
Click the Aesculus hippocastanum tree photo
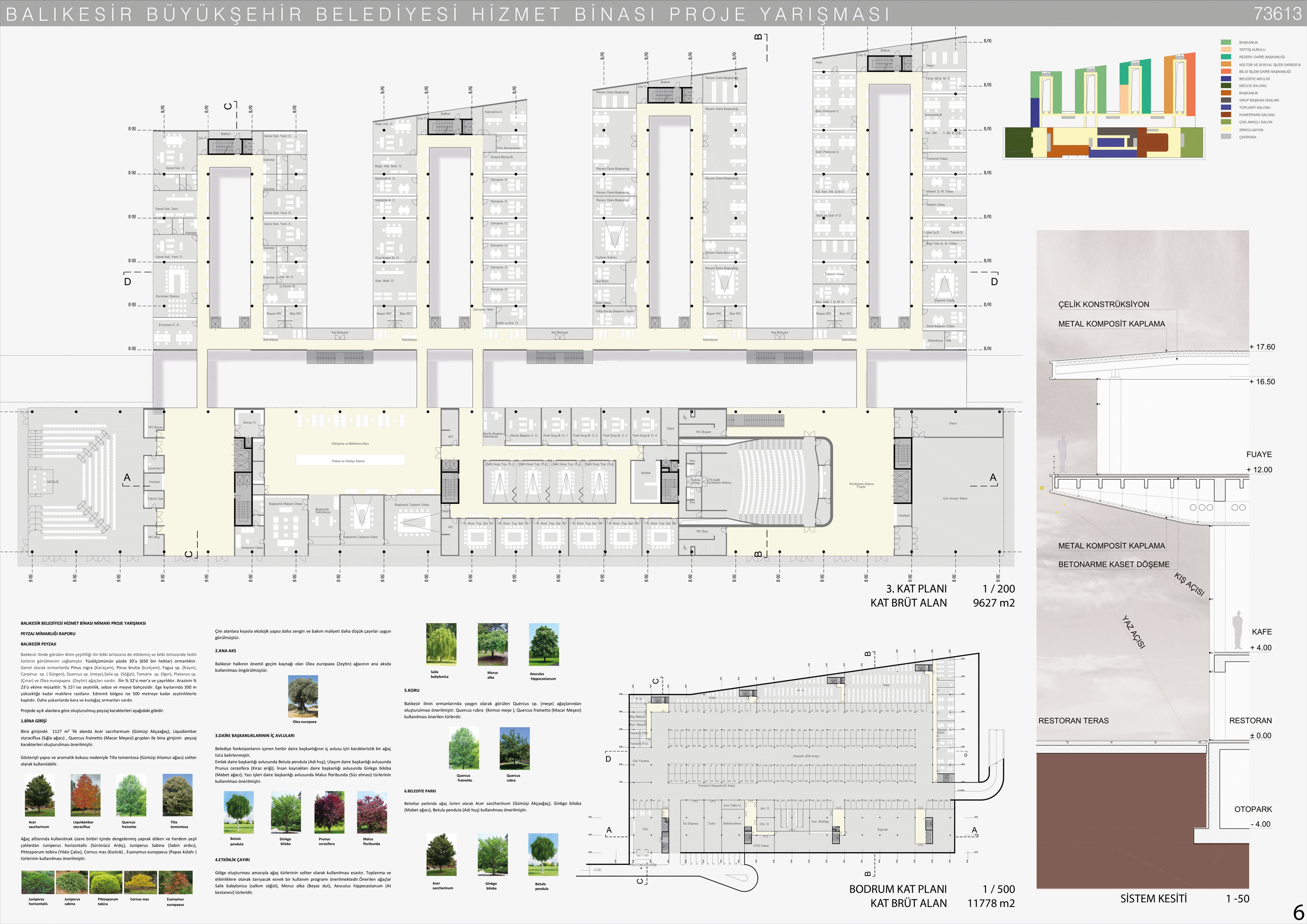pos(544,644)
